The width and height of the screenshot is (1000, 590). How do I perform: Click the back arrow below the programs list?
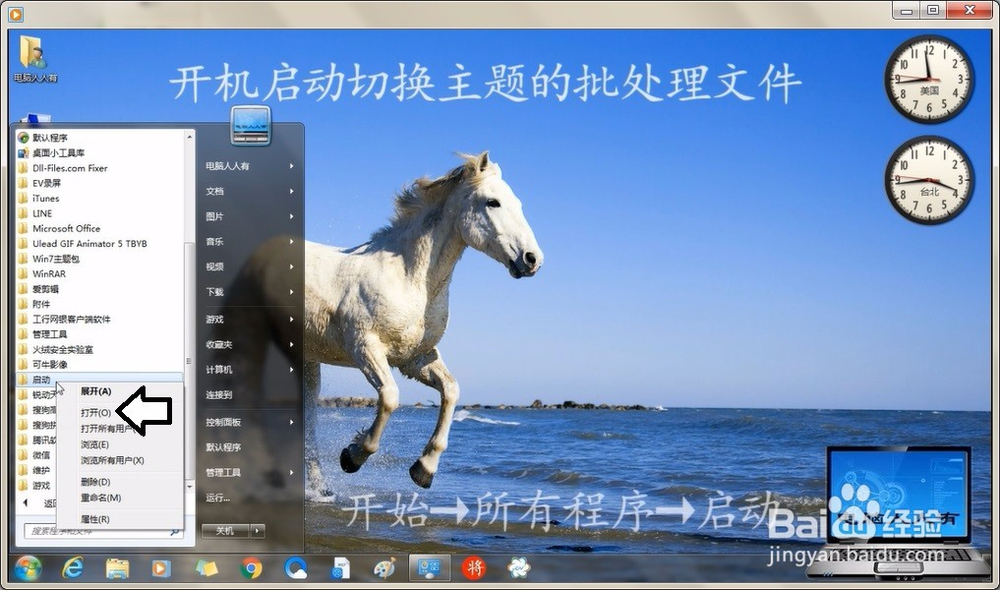pyautogui.click(x=26, y=503)
